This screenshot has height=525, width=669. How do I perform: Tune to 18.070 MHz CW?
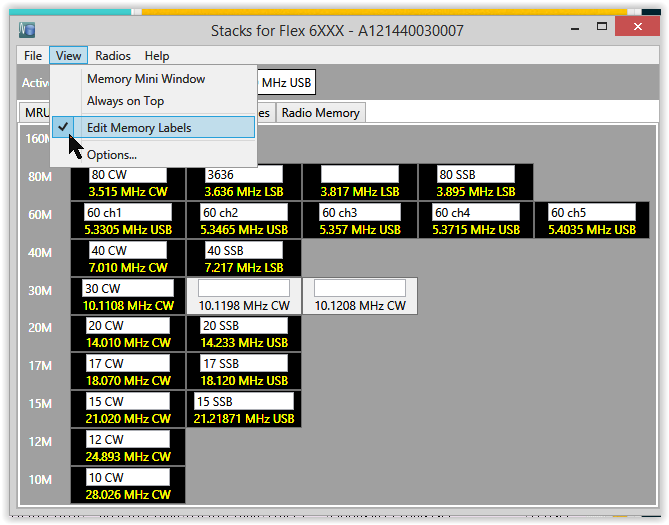pos(128,381)
